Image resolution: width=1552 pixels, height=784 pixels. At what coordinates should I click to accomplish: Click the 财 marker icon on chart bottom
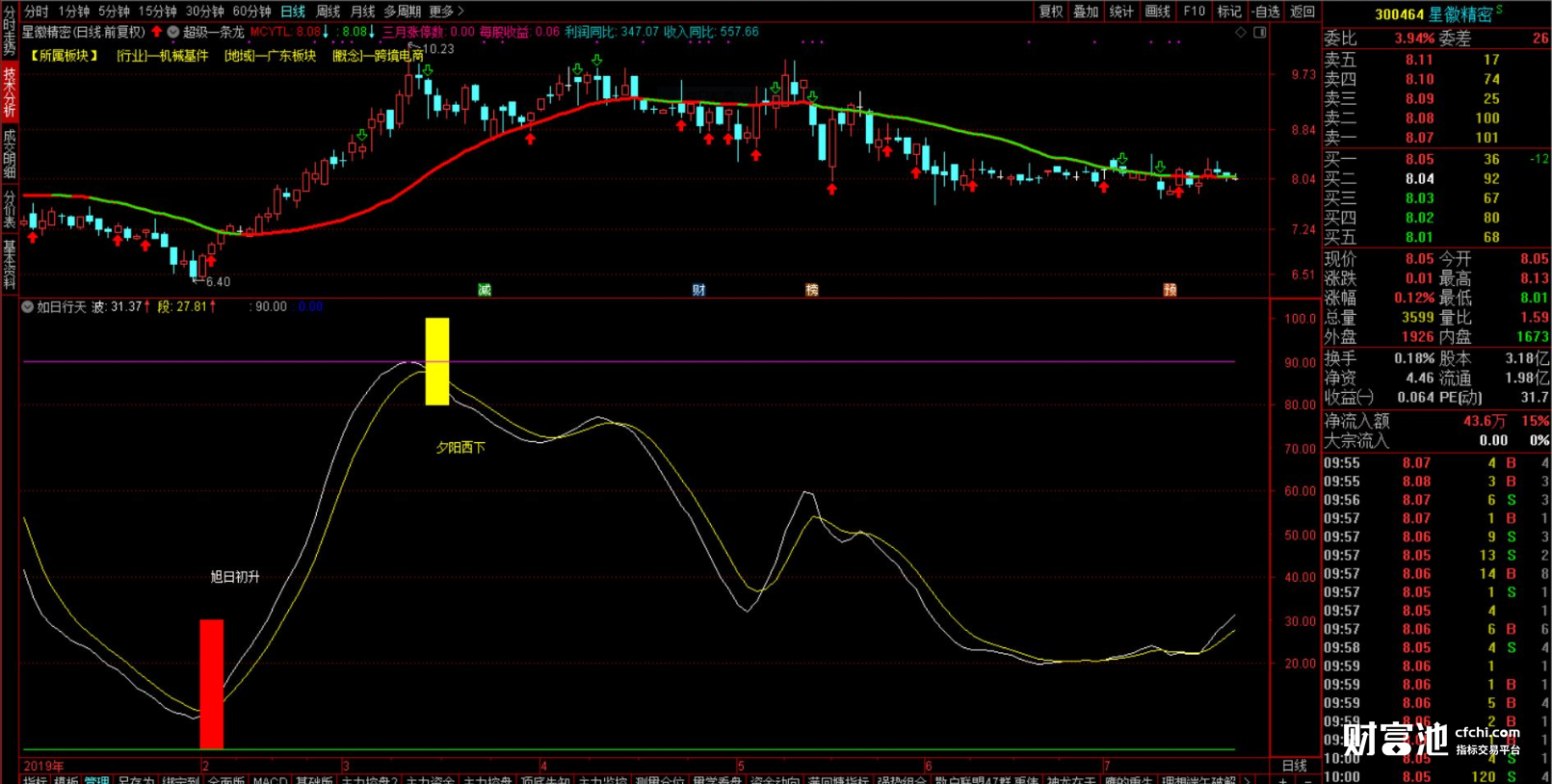(698, 290)
